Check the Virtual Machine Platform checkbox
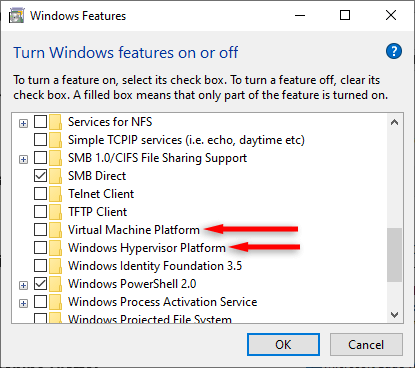This screenshot has height=368, width=415. pyautogui.click(x=40, y=230)
